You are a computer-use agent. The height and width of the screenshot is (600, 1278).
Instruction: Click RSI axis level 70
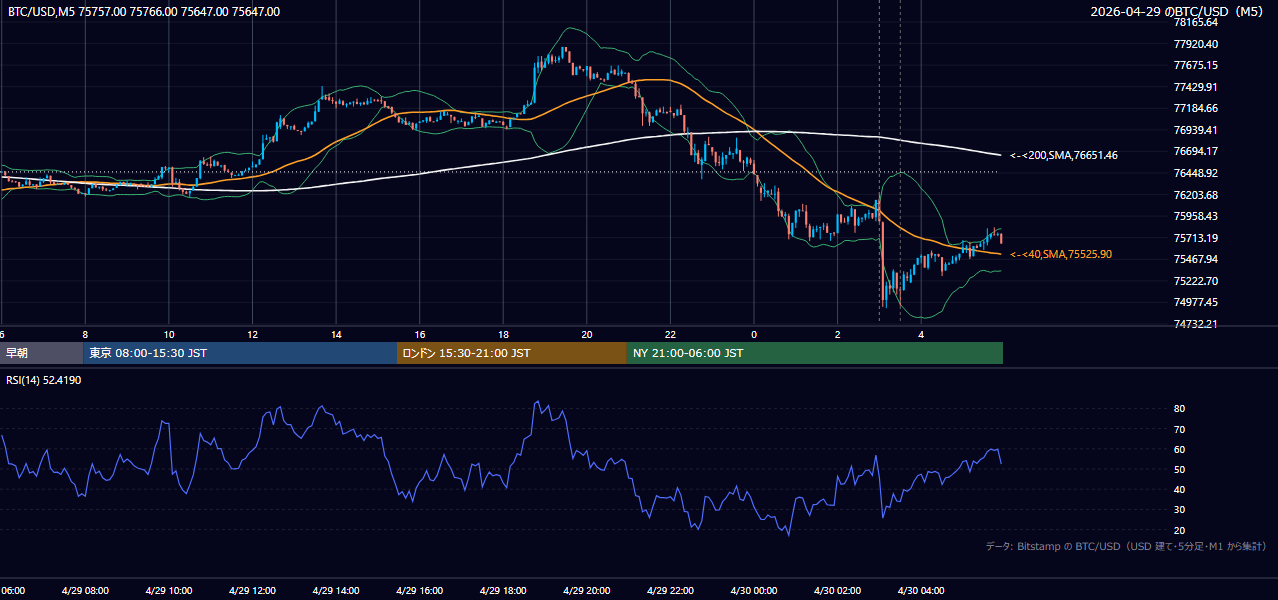click(x=1180, y=429)
